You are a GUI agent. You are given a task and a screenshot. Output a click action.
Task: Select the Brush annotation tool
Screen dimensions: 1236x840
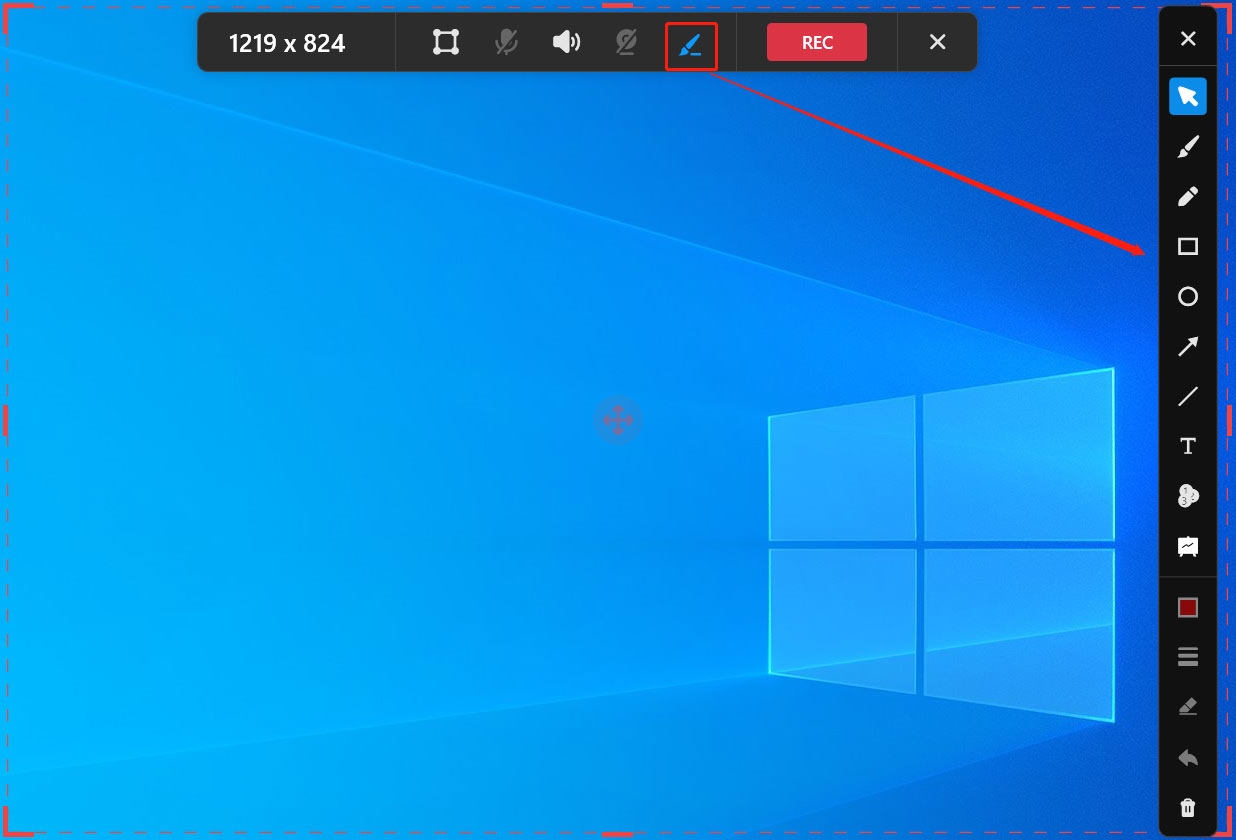tap(1188, 146)
